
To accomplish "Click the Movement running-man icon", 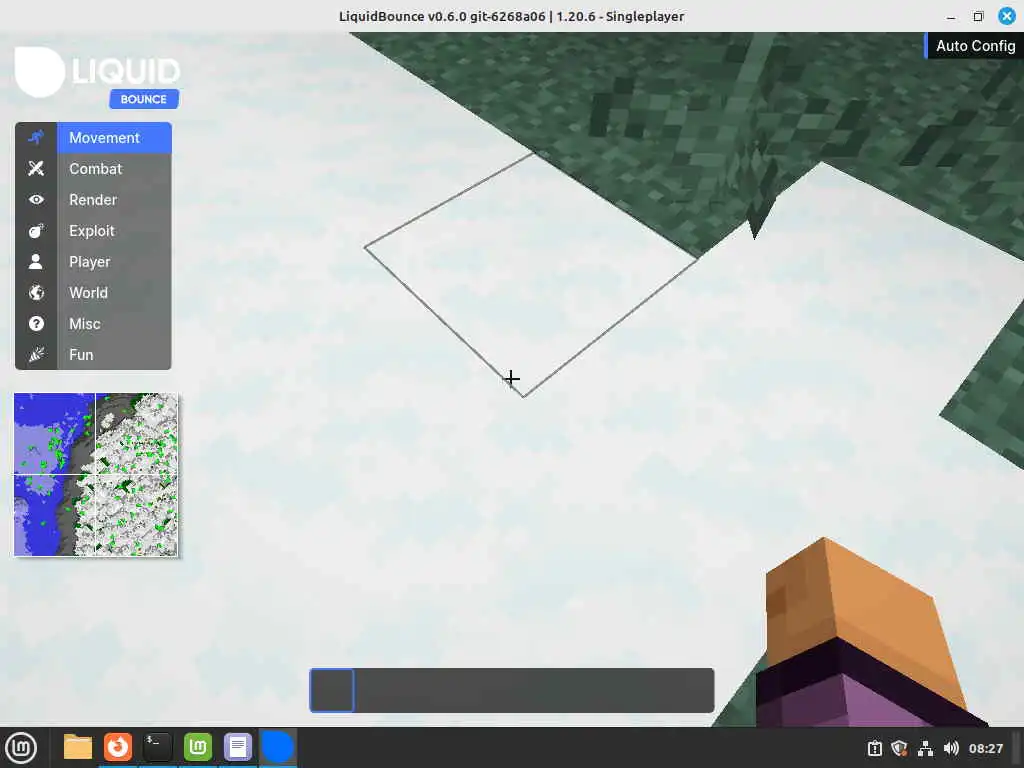I will point(36,138).
